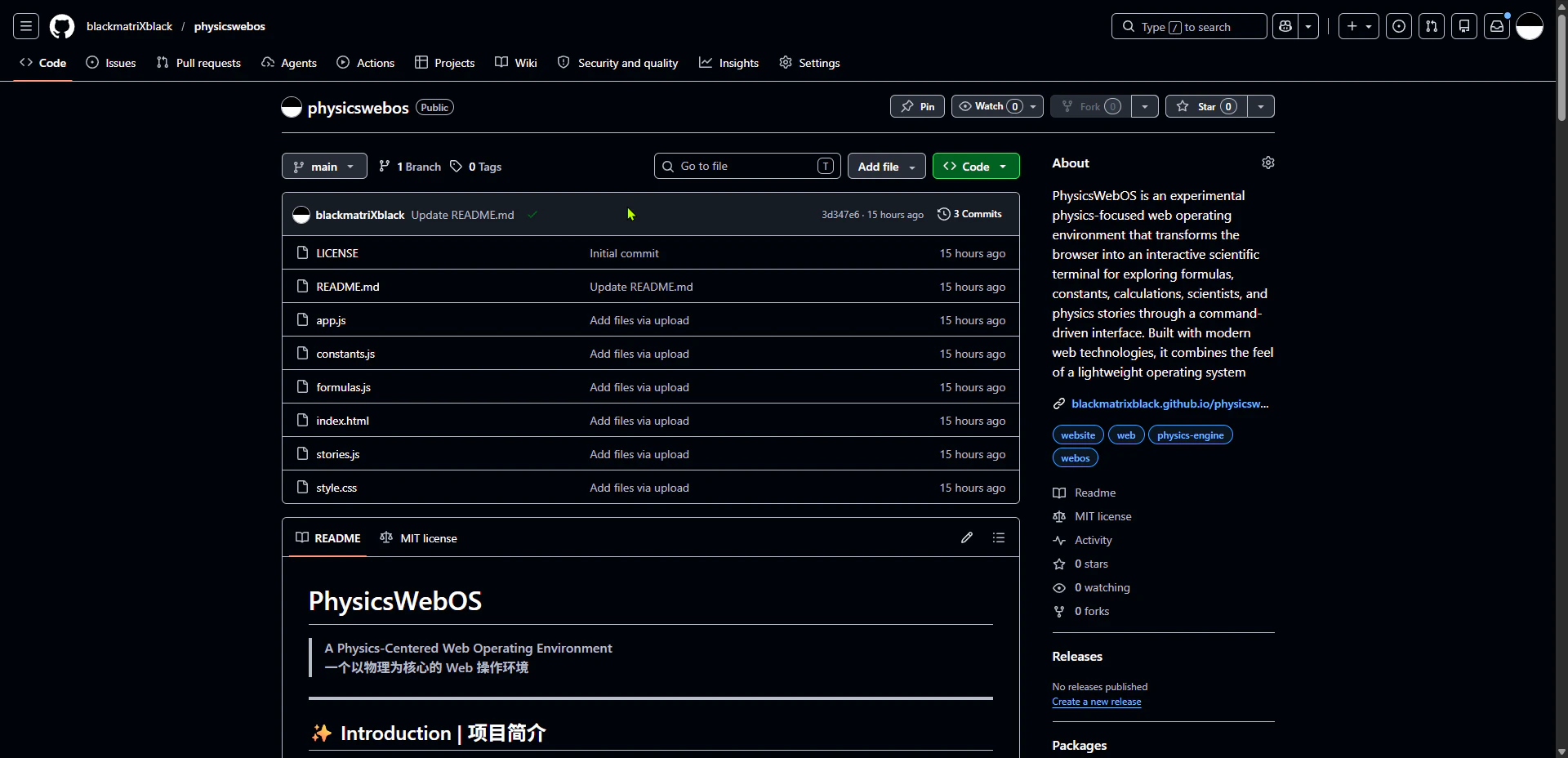Select website topic tag
The width and height of the screenshot is (1568, 758).
tap(1078, 435)
